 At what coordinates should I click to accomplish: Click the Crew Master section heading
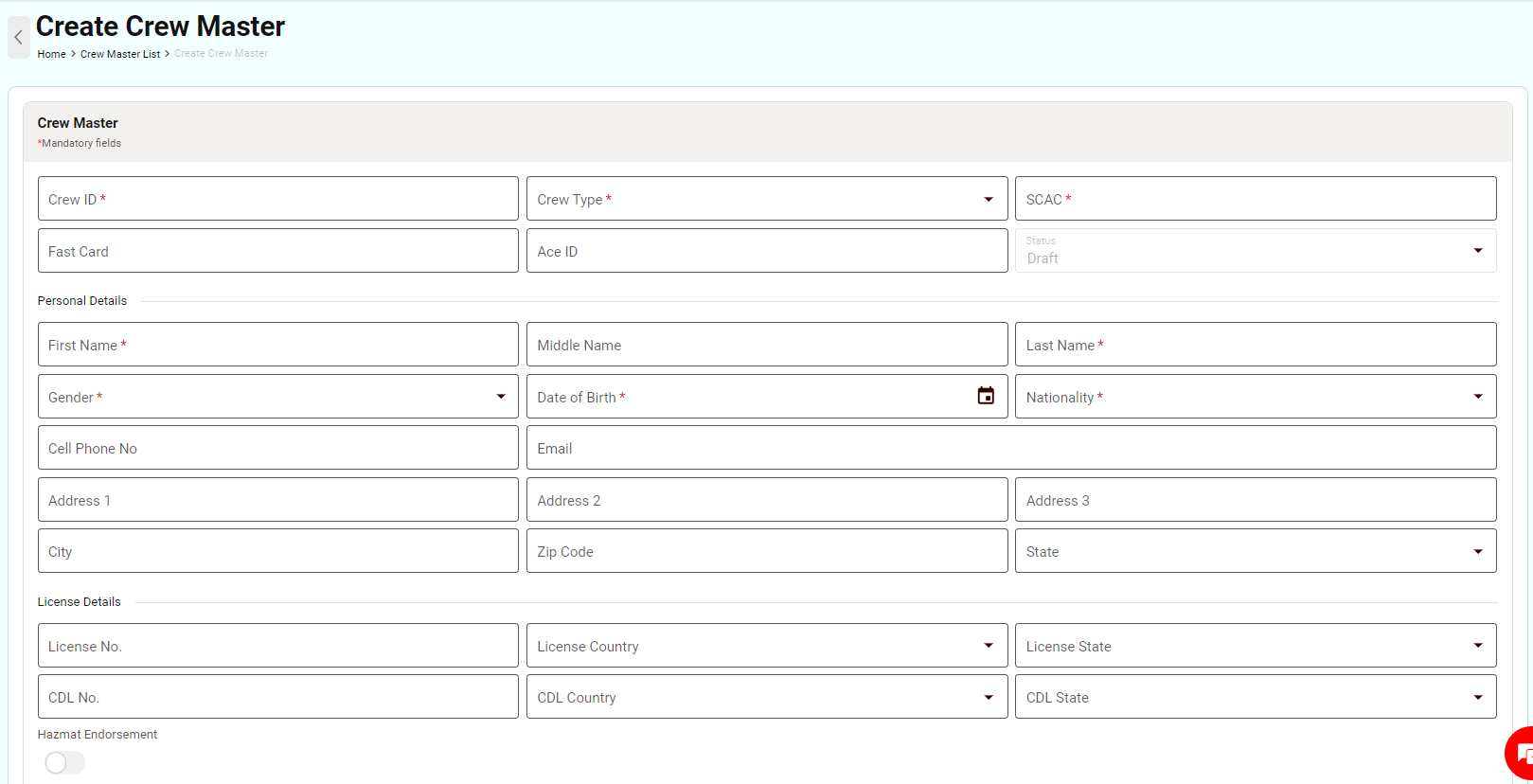pyautogui.click(x=78, y=123)
